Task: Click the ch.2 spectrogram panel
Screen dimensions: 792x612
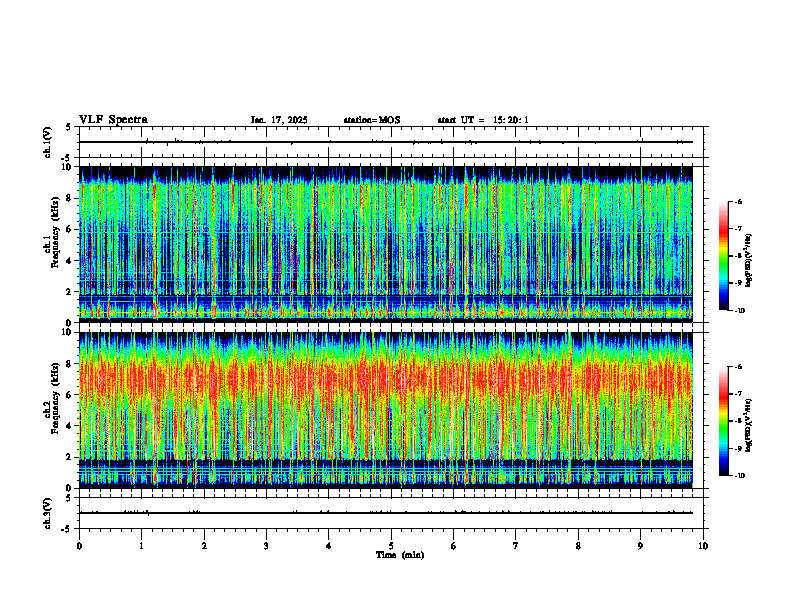Action: 386,410
